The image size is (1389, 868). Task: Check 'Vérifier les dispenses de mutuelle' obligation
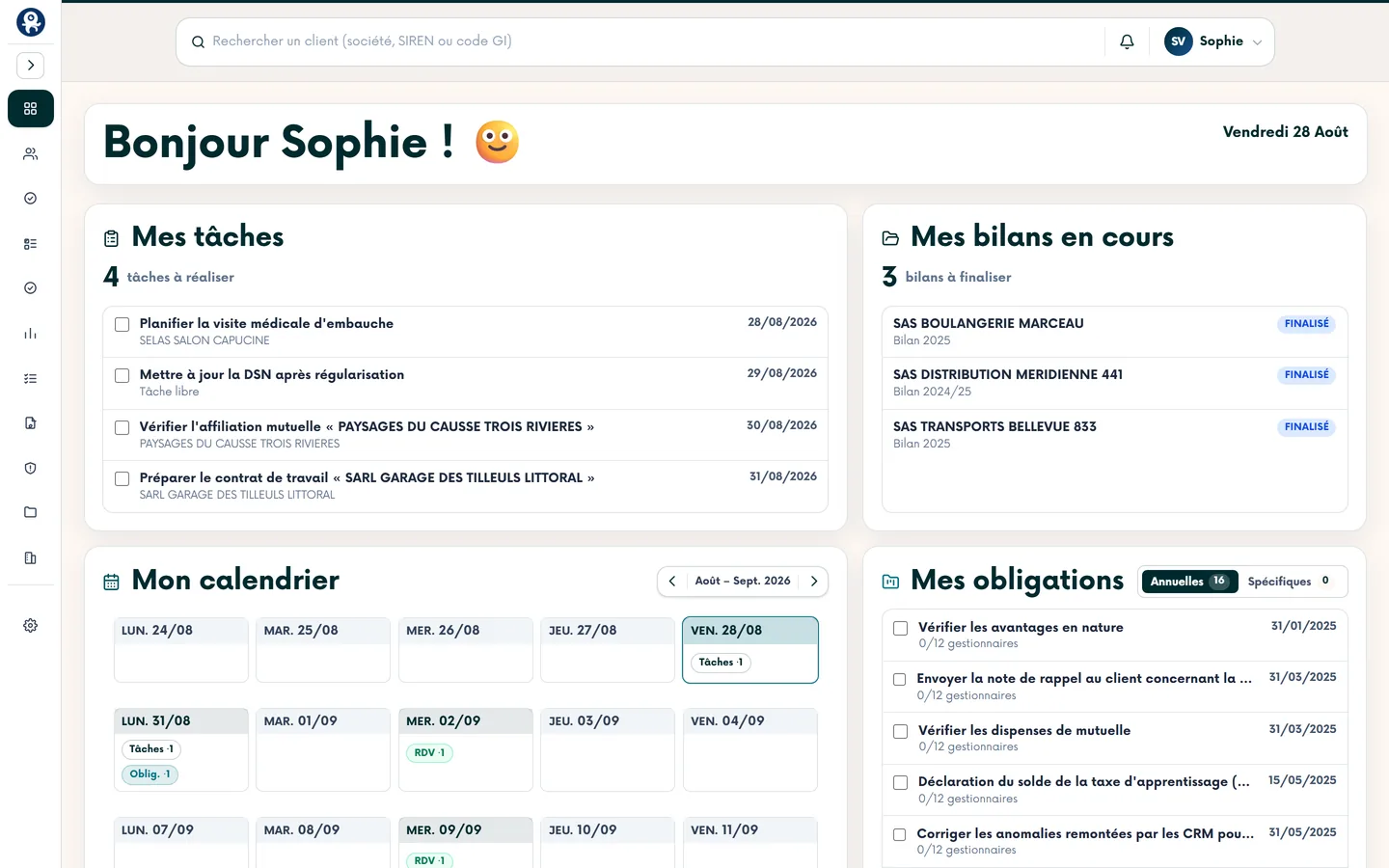point(901,731)
